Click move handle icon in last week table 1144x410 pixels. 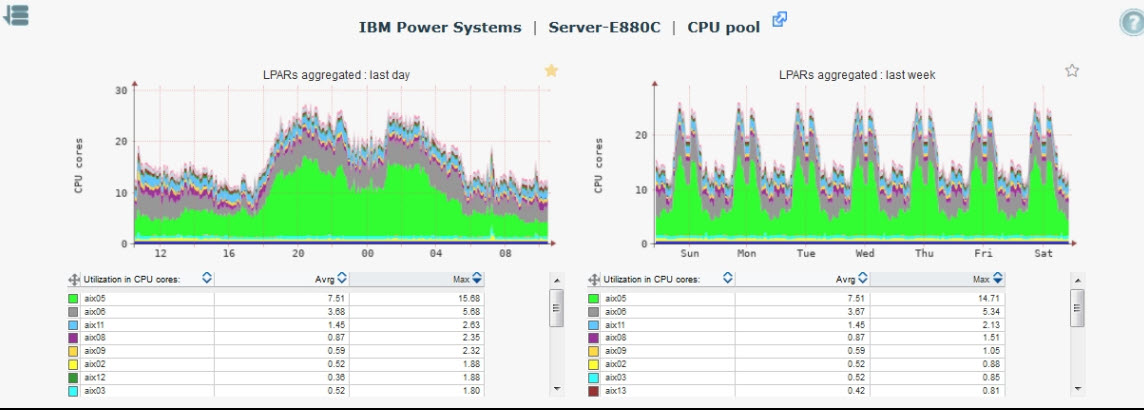click(x=595, y=280)
